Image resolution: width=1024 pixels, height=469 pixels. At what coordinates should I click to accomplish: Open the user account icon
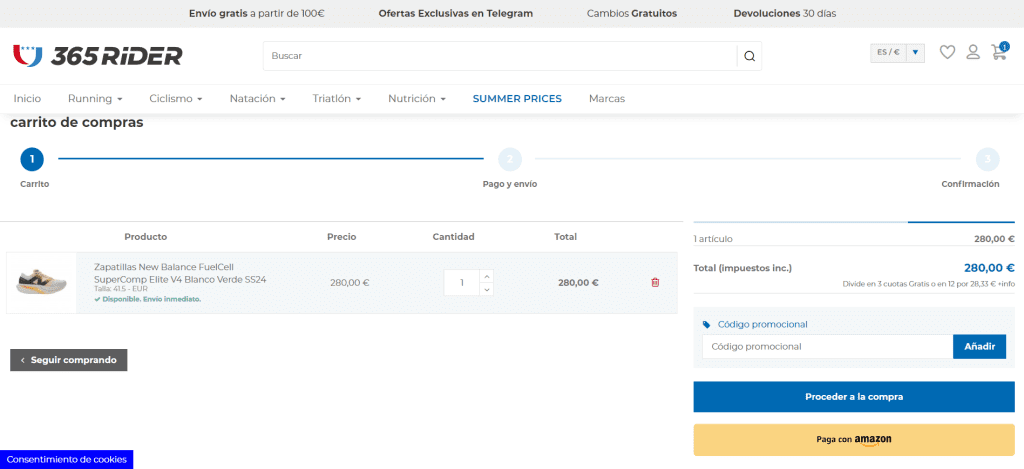(973, 52)
